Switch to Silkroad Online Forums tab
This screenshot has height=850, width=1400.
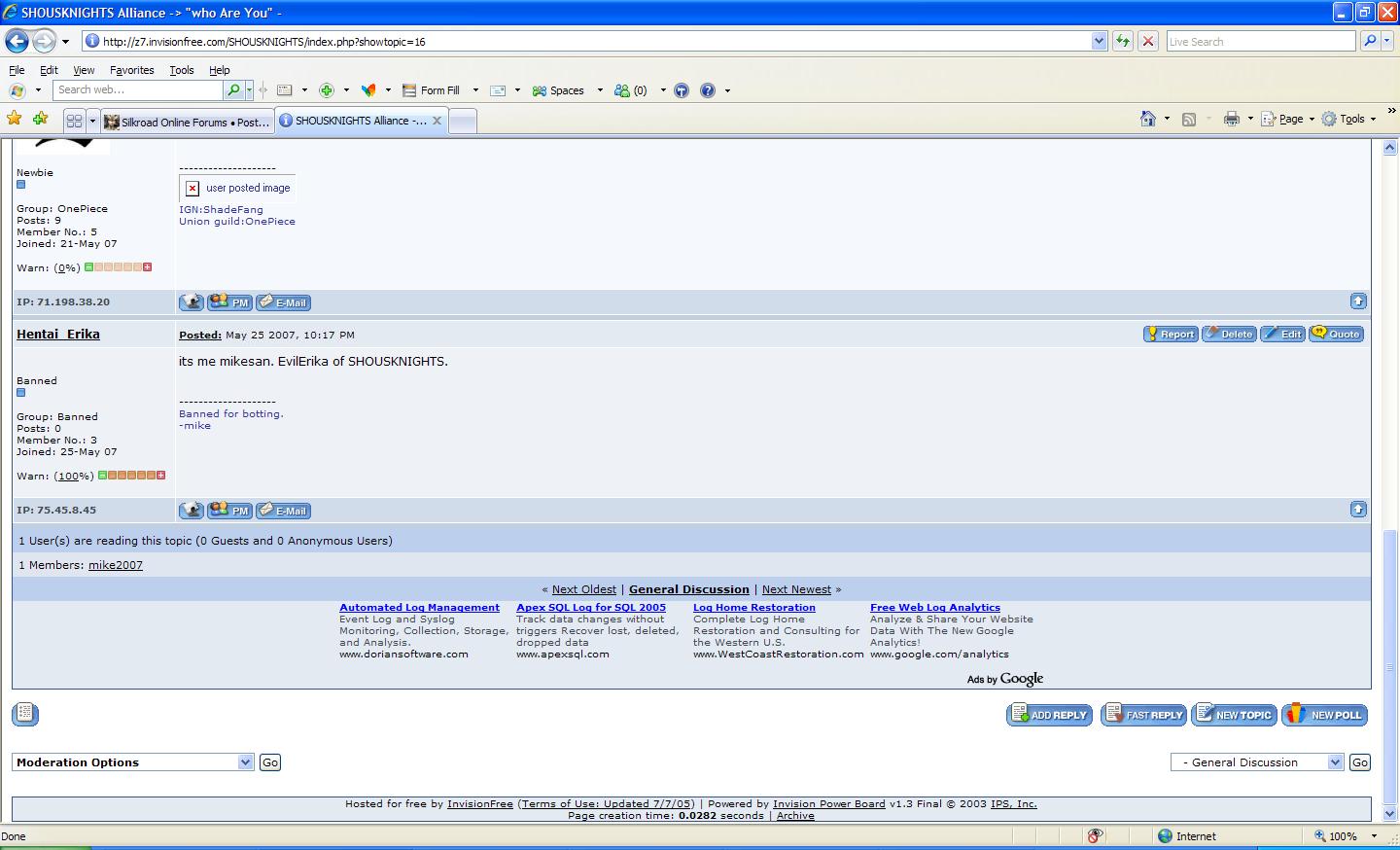click(x=187, y=122)
